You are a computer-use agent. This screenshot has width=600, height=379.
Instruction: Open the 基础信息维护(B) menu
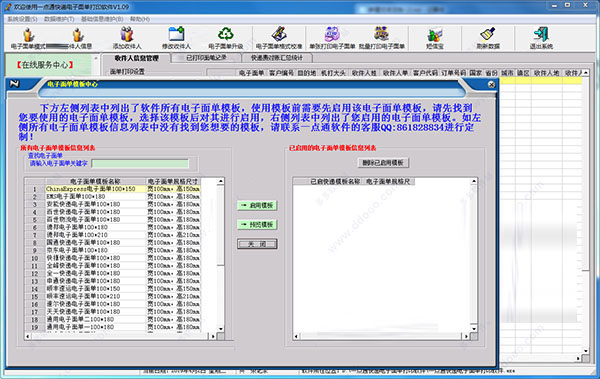coord(102,19)
